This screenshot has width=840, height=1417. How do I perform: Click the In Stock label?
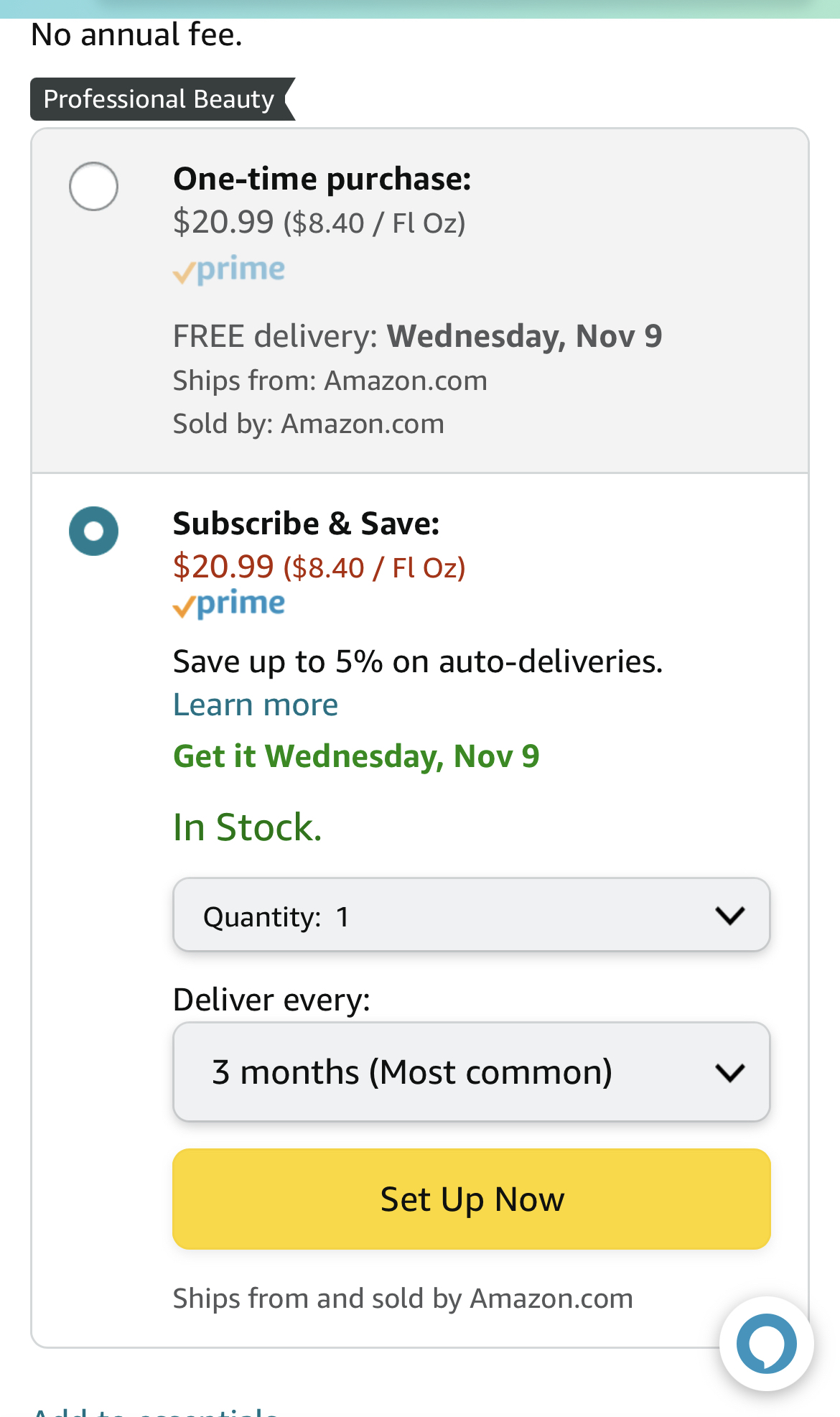click(x=246, y=826)
